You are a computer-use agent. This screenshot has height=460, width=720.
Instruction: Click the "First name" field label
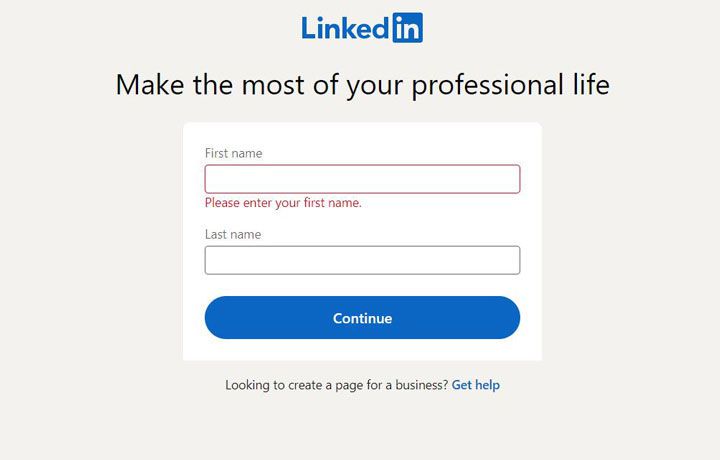coord(233,153)
